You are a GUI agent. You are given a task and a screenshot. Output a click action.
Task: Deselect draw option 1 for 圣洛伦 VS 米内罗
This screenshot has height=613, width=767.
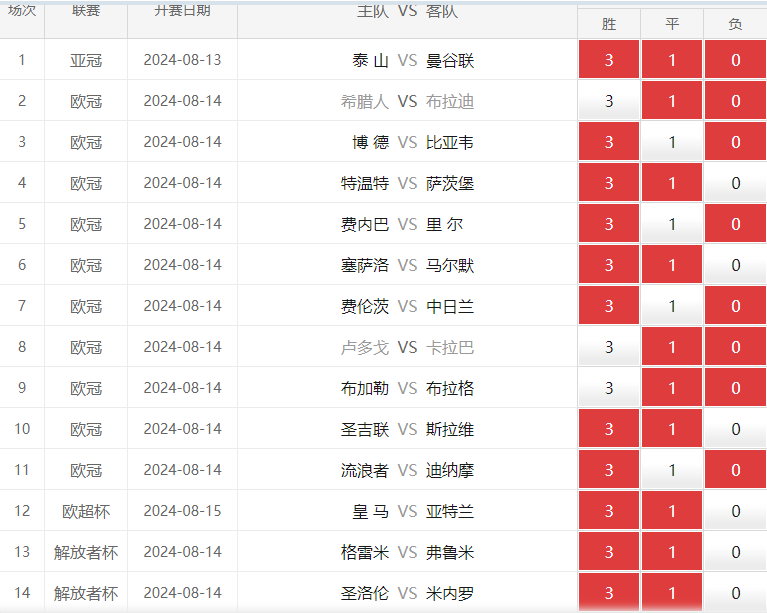[x=672, y=593]
